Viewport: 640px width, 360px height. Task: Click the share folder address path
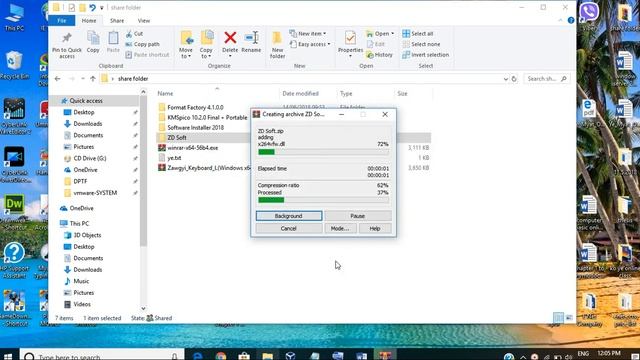point(133,79)
